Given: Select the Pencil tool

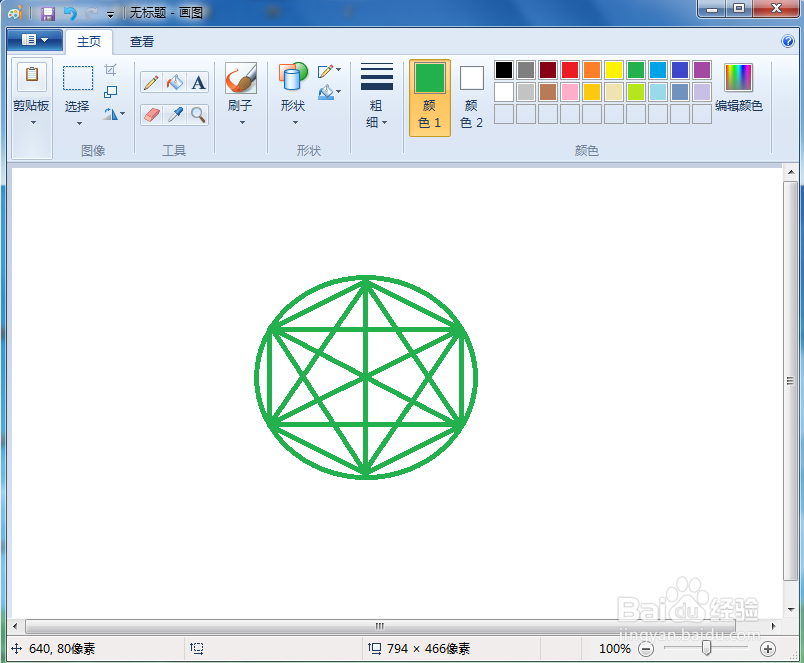Looking at the screenshot, I should click(x=151, y=83).
